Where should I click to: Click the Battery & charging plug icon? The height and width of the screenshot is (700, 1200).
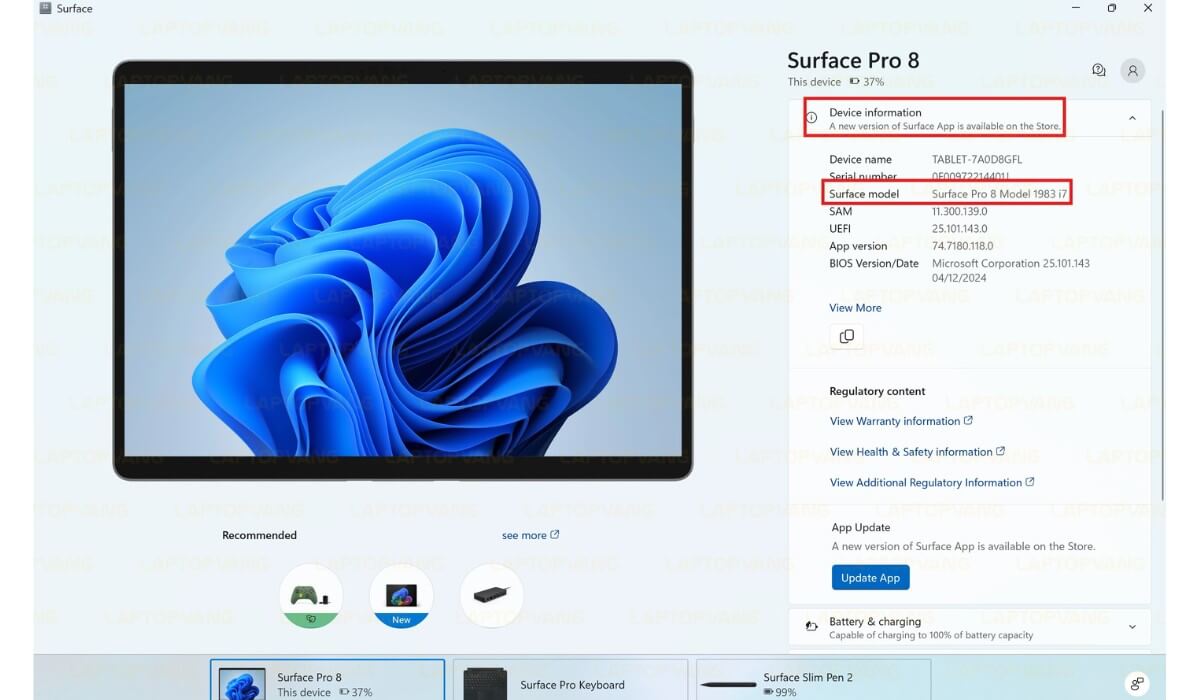(x=812, y=628)
